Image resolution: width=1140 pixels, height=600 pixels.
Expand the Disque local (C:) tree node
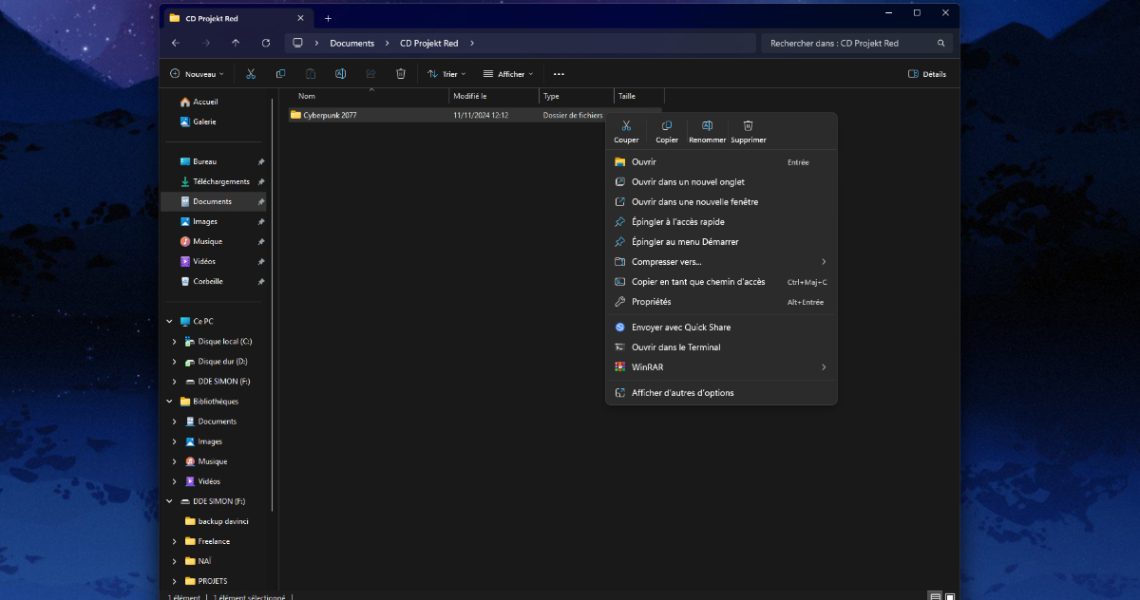click(x=174, y=342)
